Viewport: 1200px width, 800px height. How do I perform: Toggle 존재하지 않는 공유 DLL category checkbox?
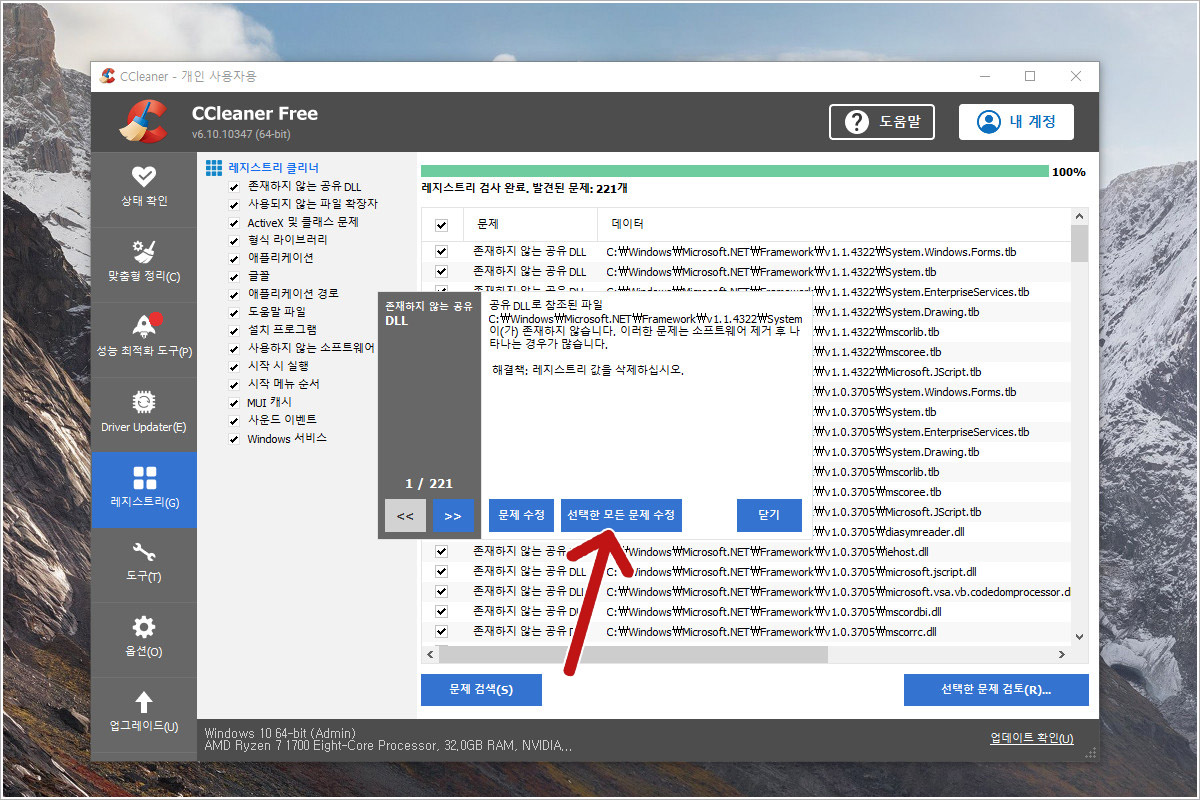[233, 187]
